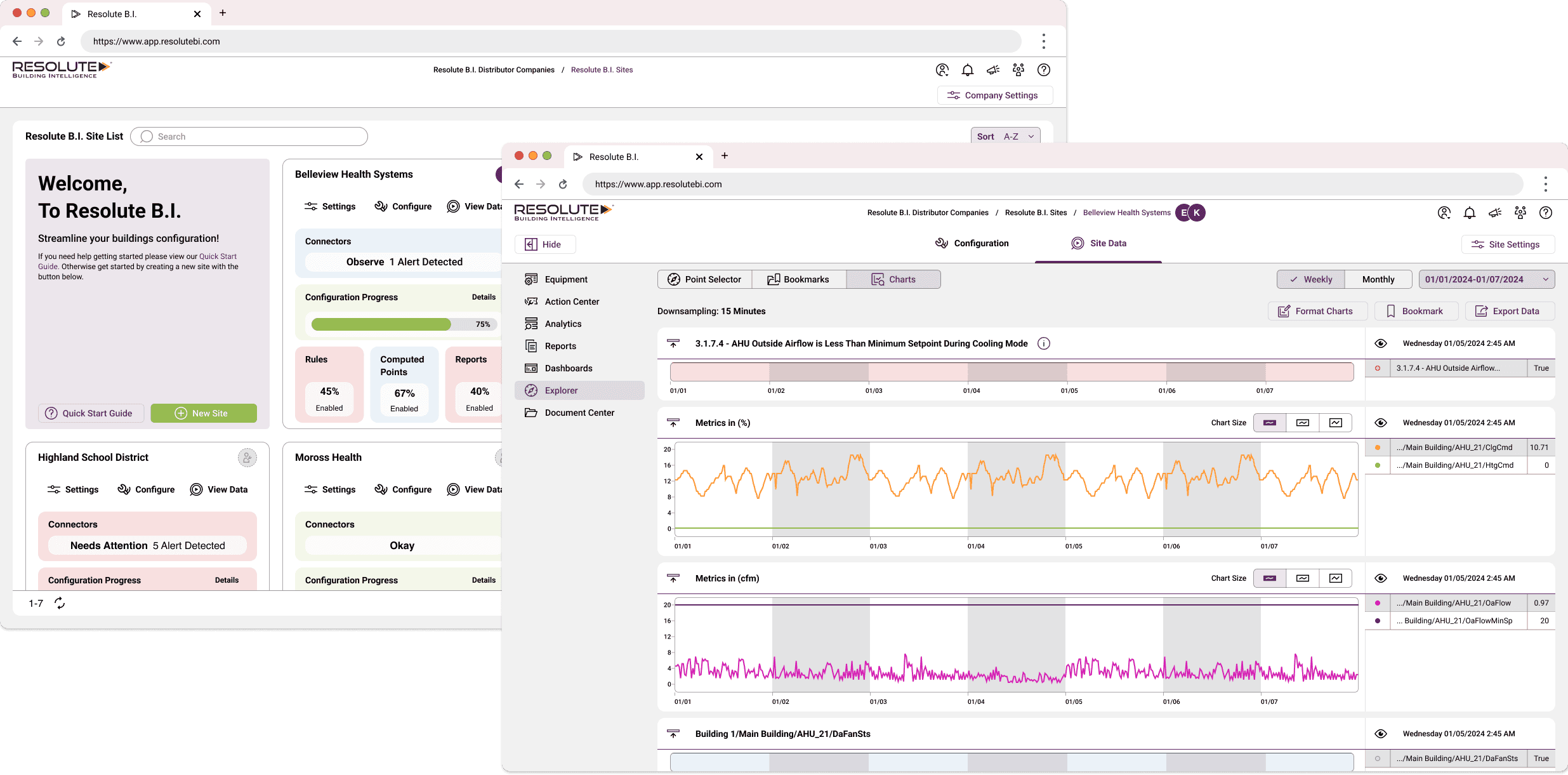
Task: Open user profile icon in front window header
Action: [1444, 213]
